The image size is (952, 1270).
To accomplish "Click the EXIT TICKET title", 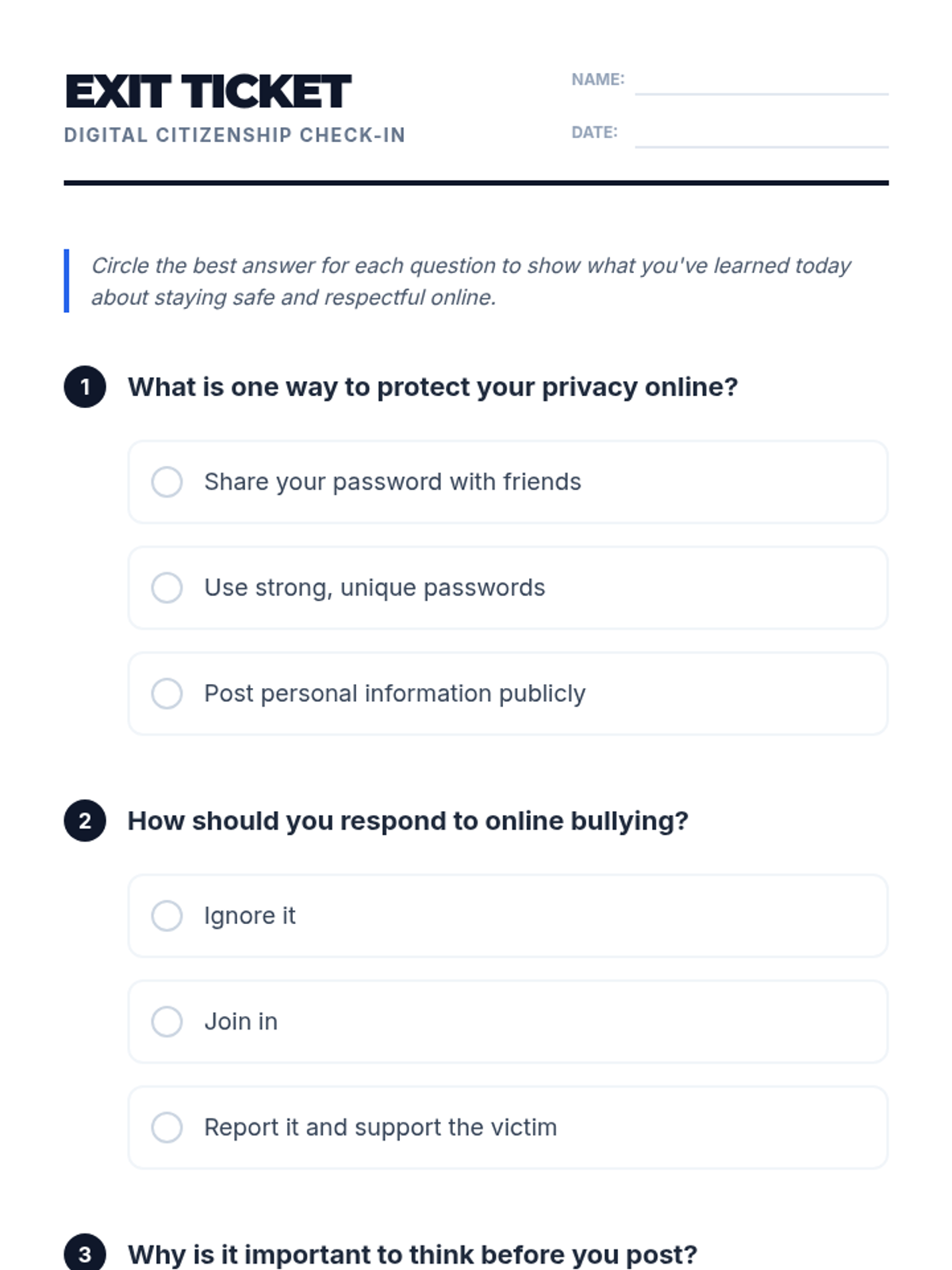I will click(x=208, y=91).
